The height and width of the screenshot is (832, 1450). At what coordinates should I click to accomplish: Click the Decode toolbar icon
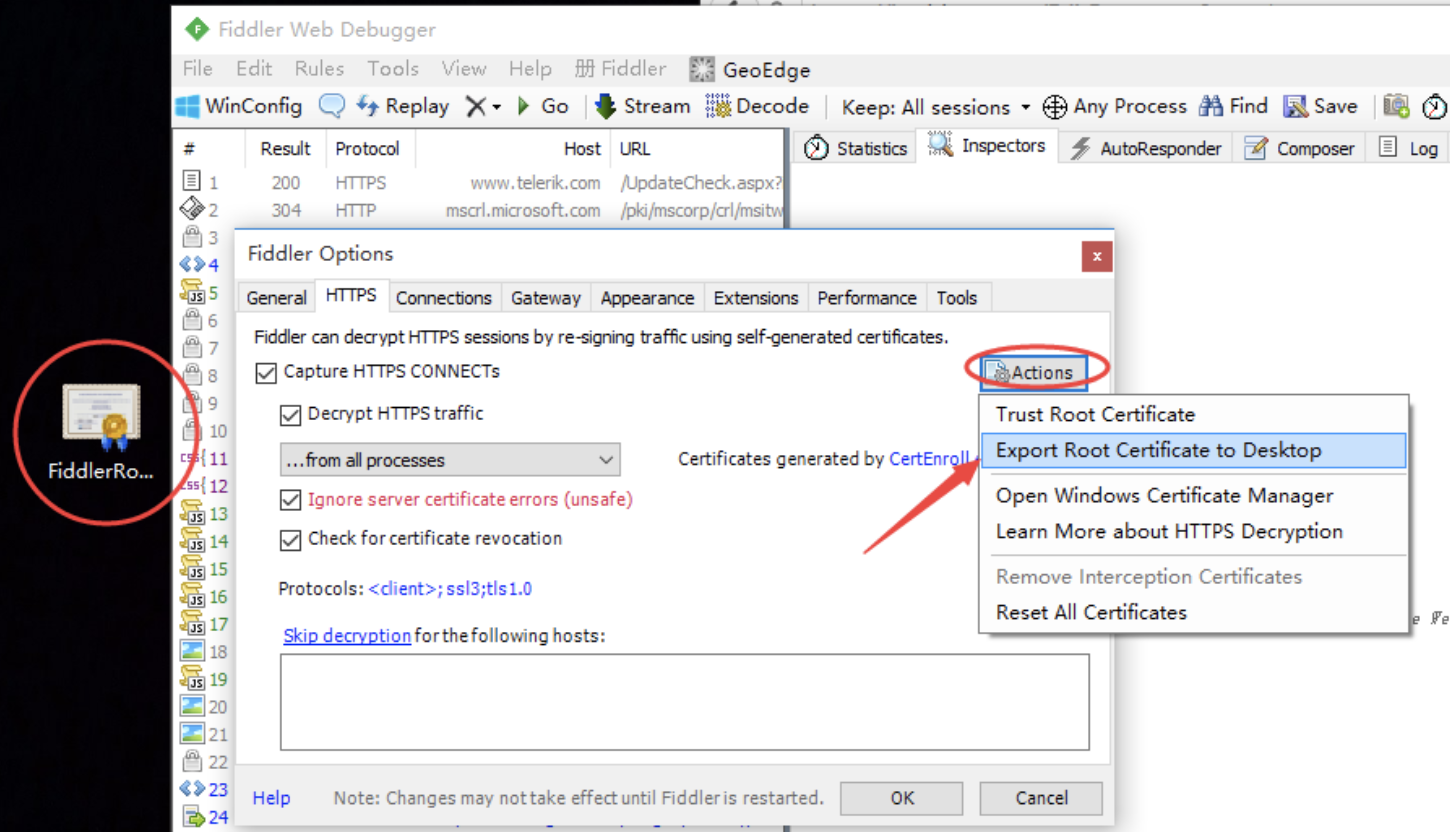(718, 106)
